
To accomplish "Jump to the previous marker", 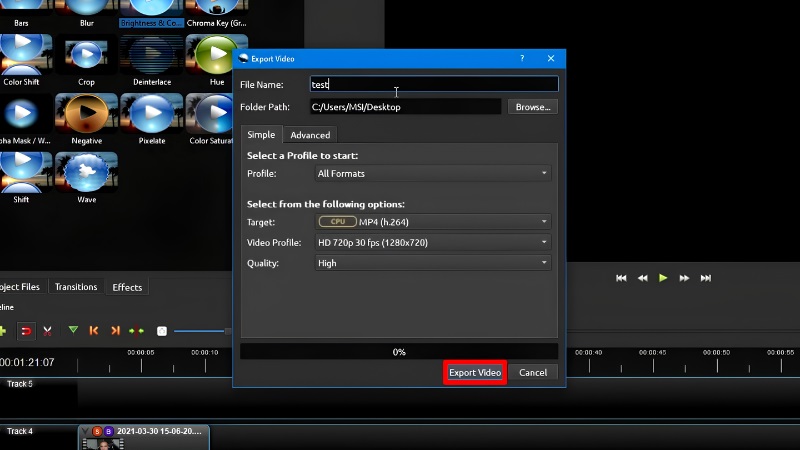I will (x=94, y=331).
